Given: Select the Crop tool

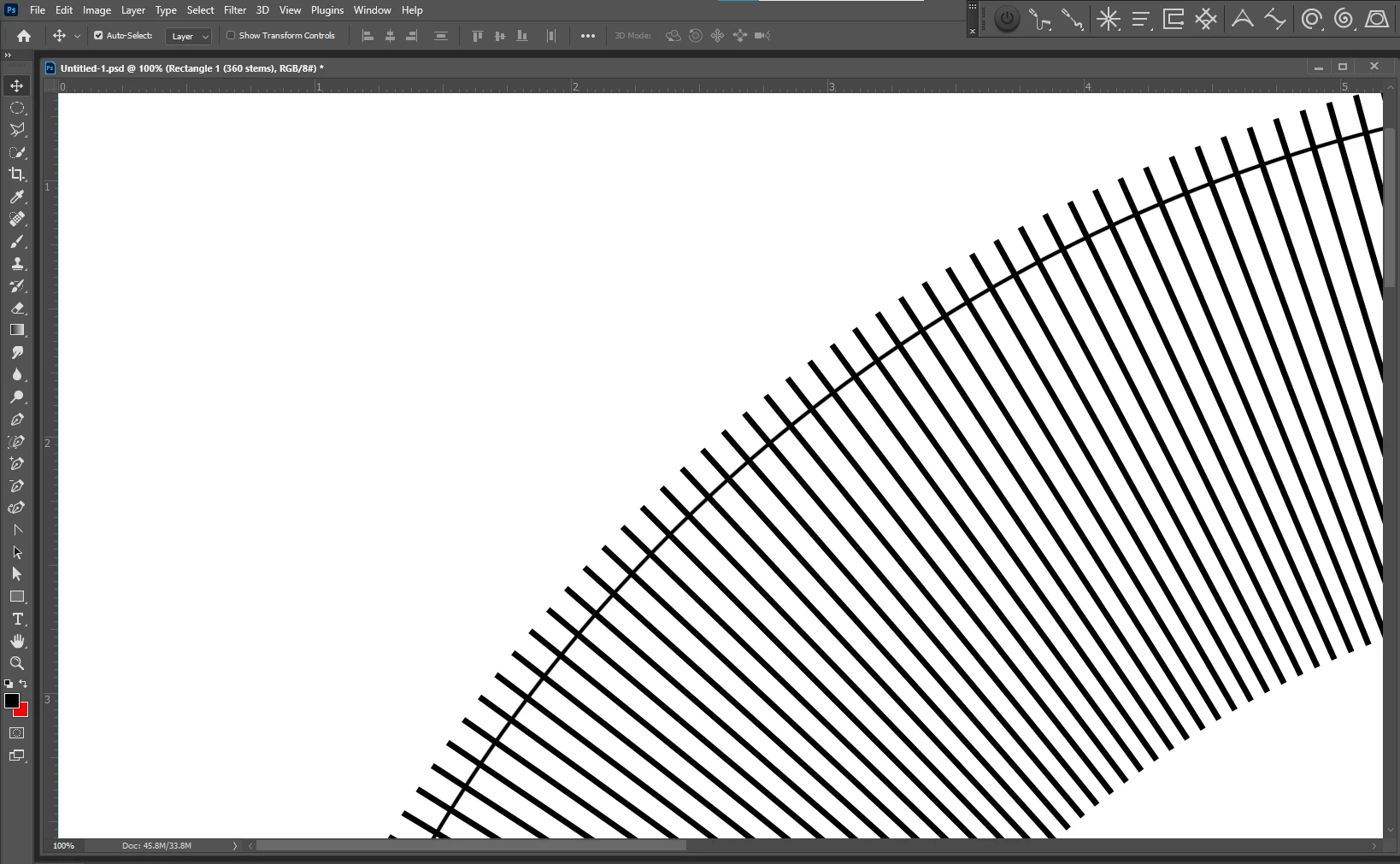Looking at the screenshot, I should (x=17, y=174).
